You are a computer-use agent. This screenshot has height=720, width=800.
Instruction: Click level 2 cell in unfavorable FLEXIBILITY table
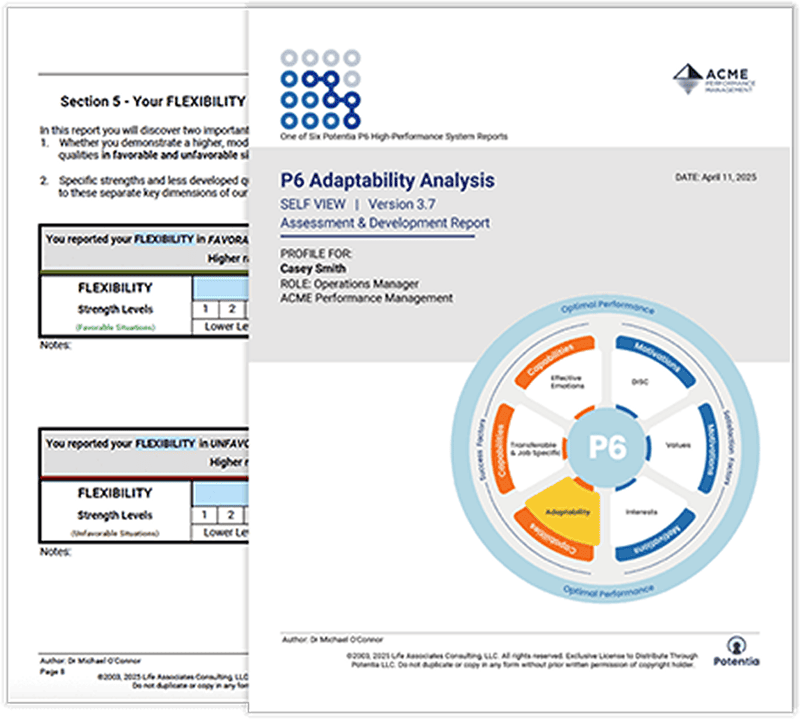[x=231, y=514]
